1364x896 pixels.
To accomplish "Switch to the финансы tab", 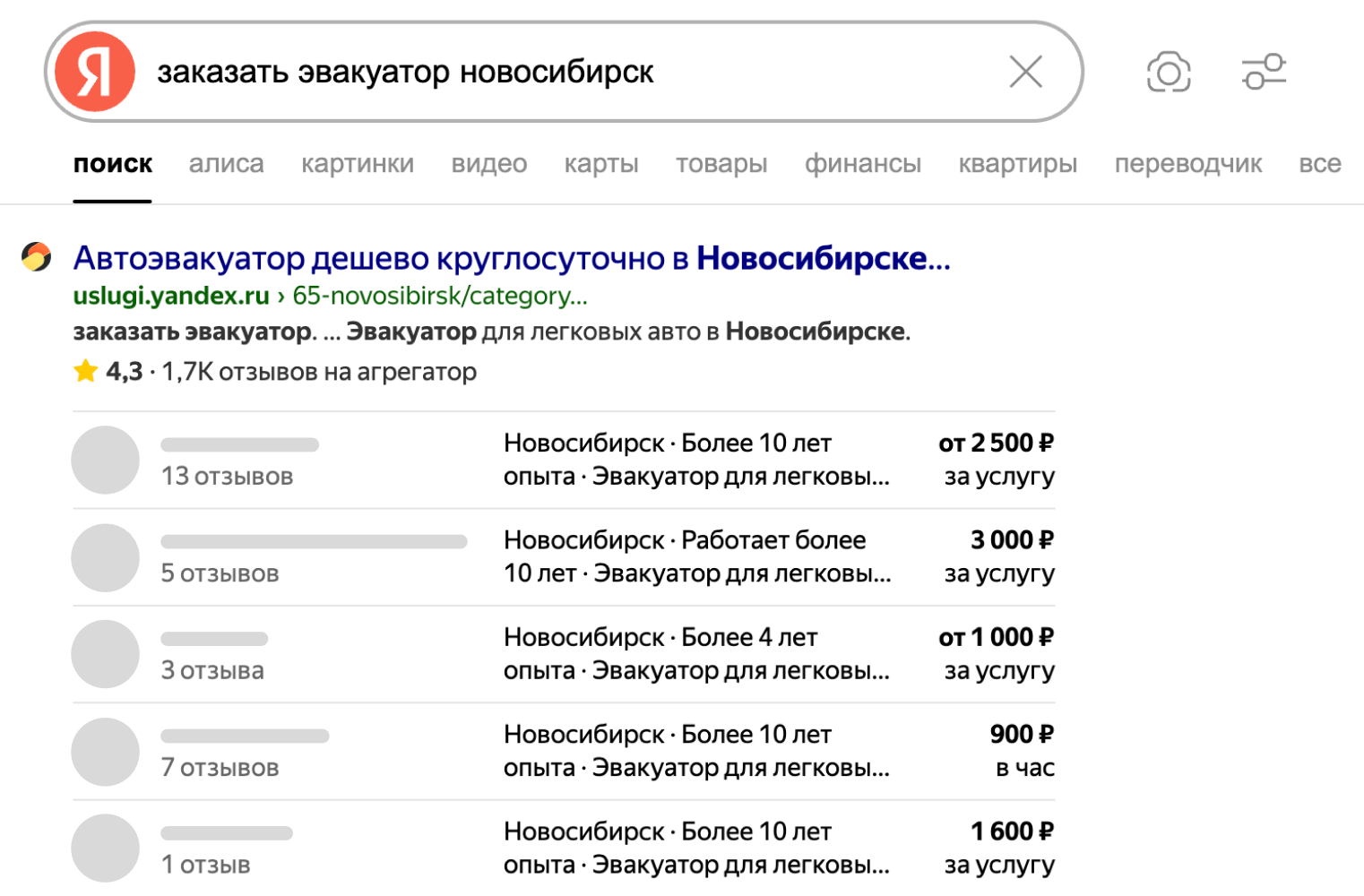I will pyautogui.click(x=862, y=163).
